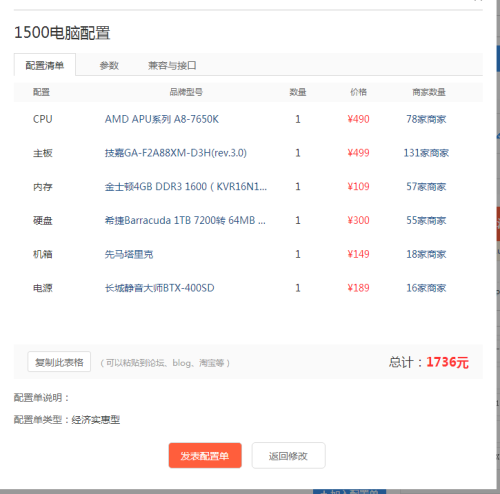This screenshot has height=494, width=500.
Task: Open 长城静音大师BTX-400SD power supply link
Action: tap(159, 288)
